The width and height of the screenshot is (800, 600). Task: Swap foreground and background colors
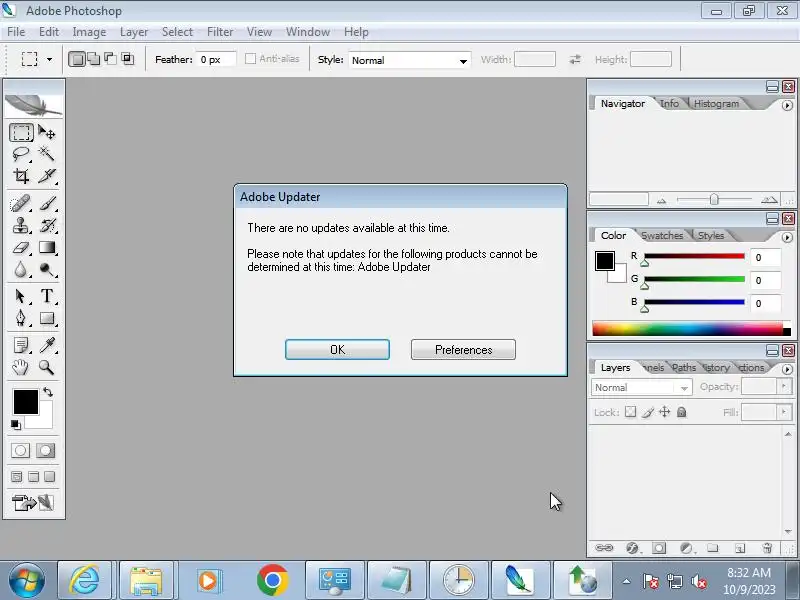pos(48,392)
